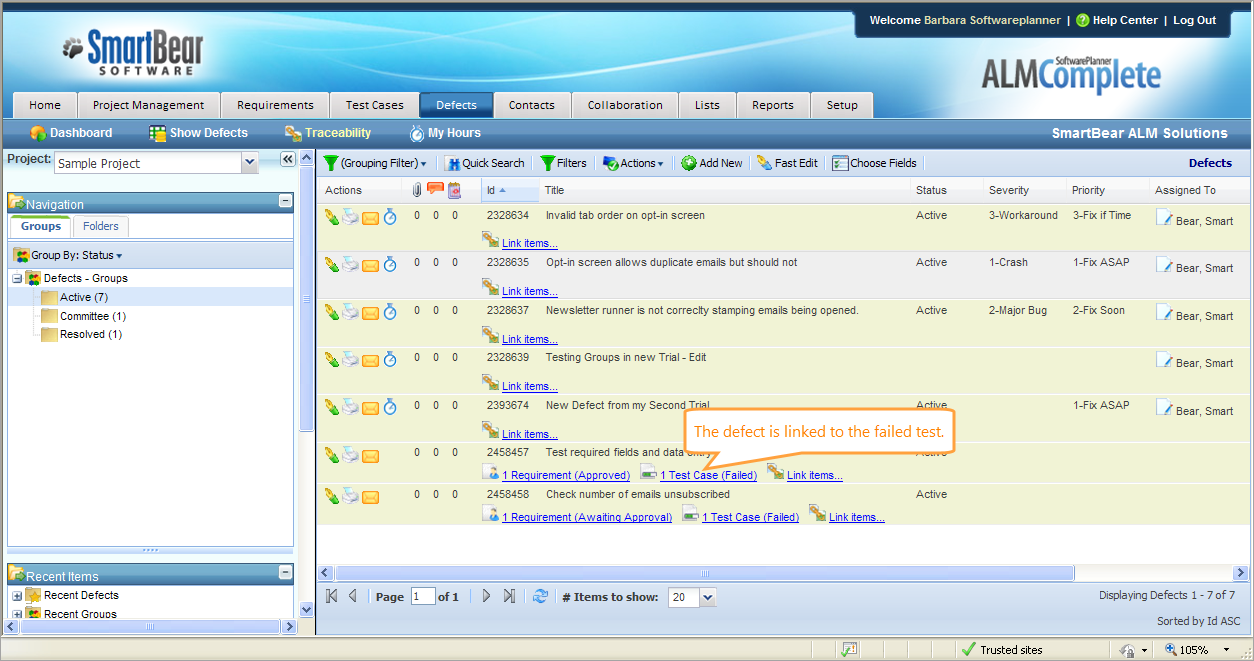Viewport: 1254px width, 661px height.
Task: Click Add New defect button
Action: pos(712,163)
